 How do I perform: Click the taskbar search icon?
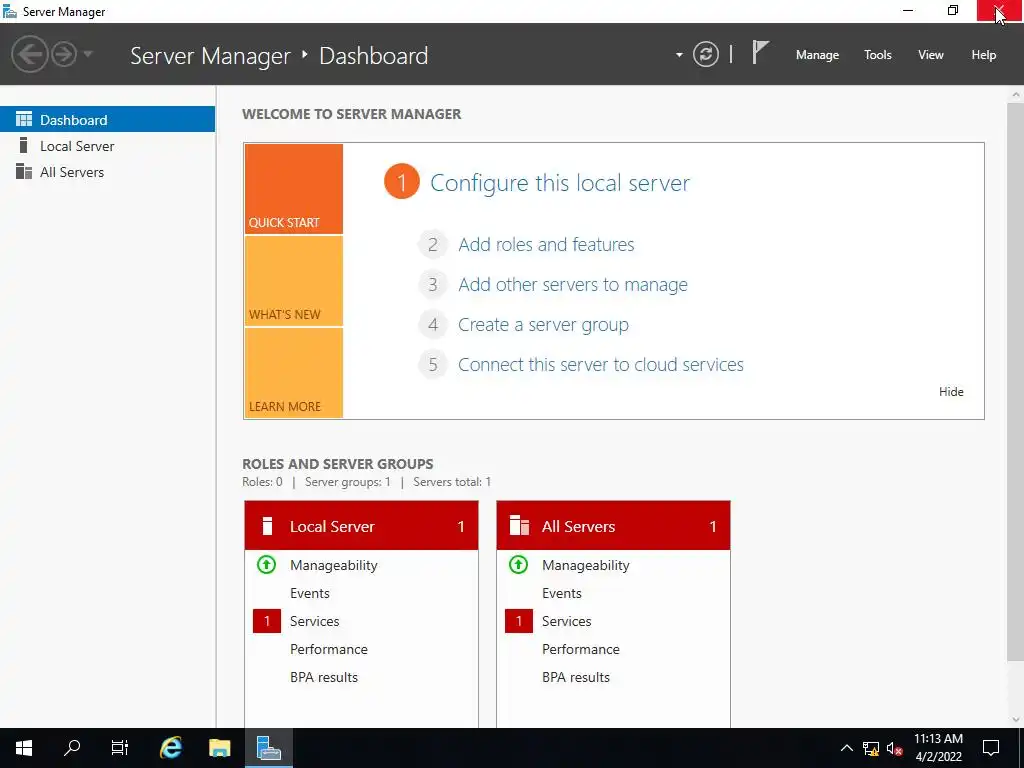[72, 748]
